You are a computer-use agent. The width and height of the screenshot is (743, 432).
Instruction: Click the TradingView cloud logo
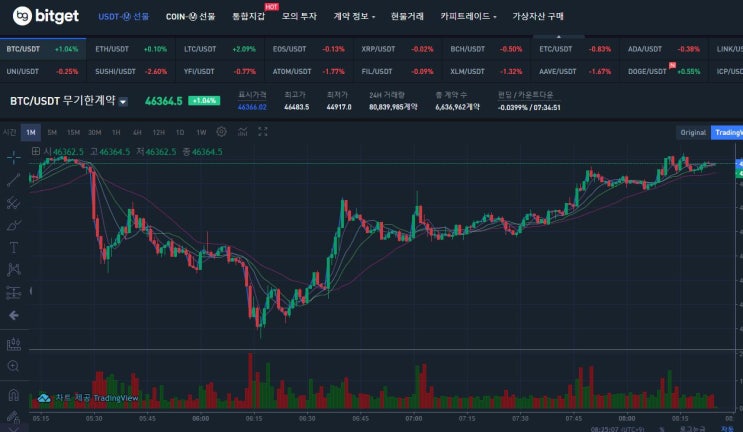point(44,398)
